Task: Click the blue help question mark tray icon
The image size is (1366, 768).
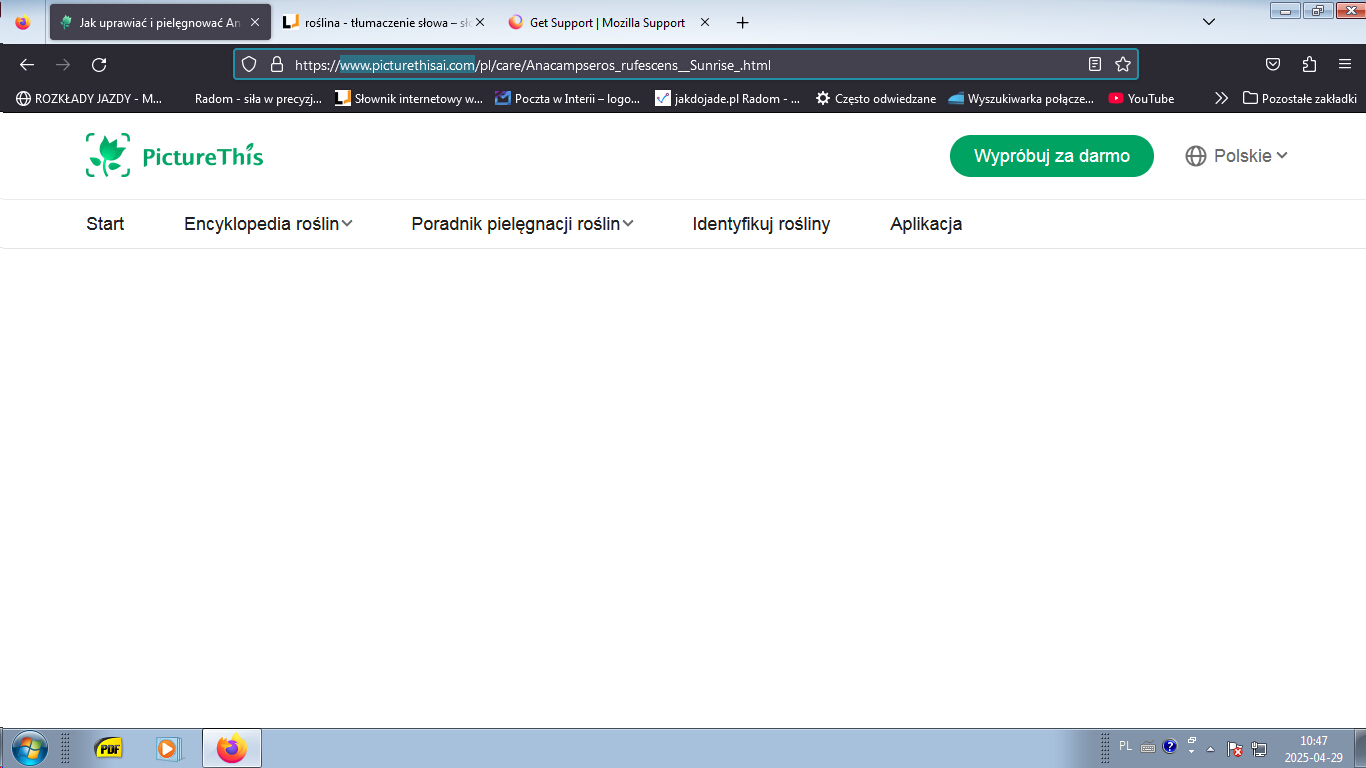Action: pyautogui.click(x=1170, y=746)
